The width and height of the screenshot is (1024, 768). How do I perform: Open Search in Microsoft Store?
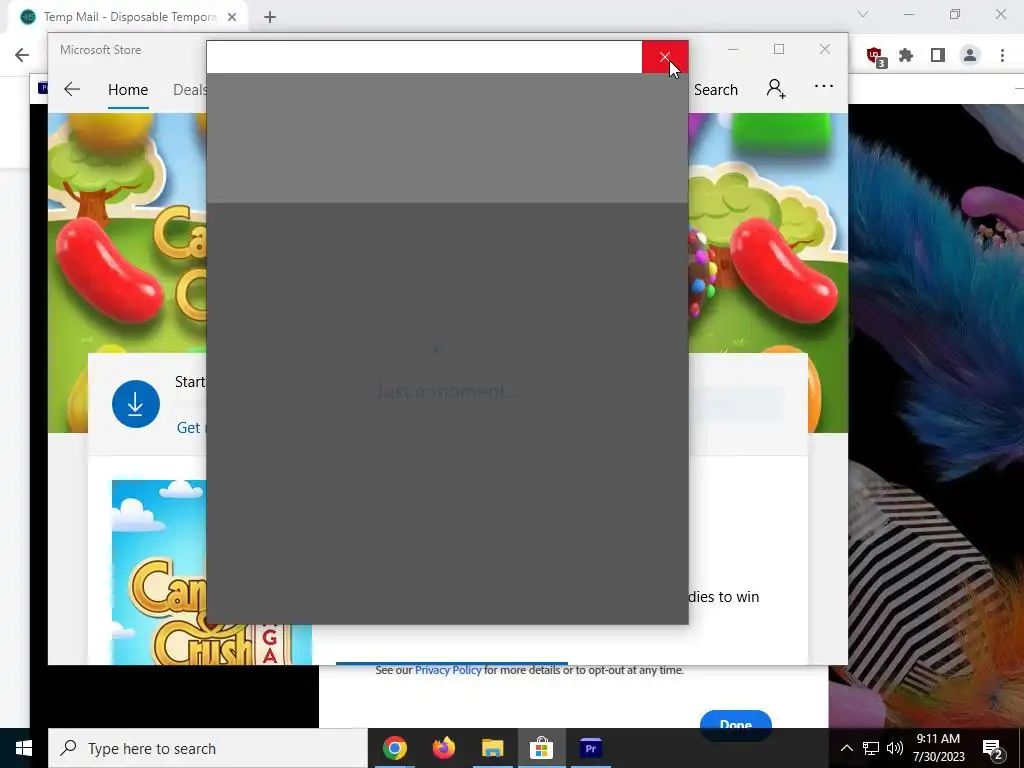pyautogui.click(x=716, y=89)
